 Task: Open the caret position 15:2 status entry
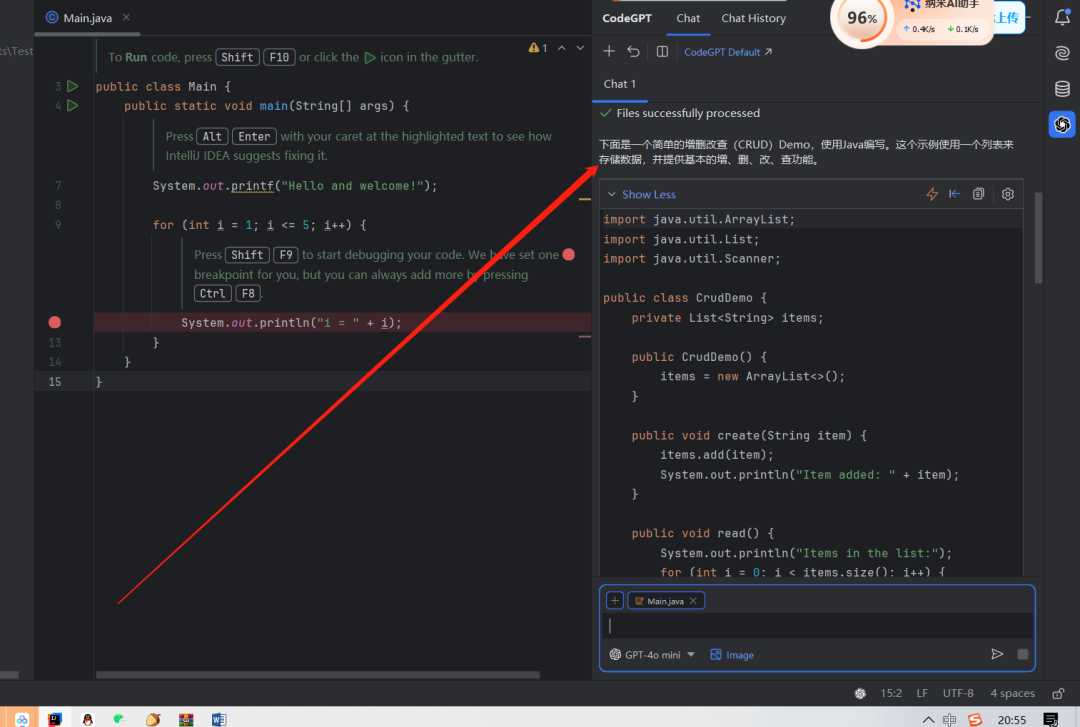[x=891, y=693]
